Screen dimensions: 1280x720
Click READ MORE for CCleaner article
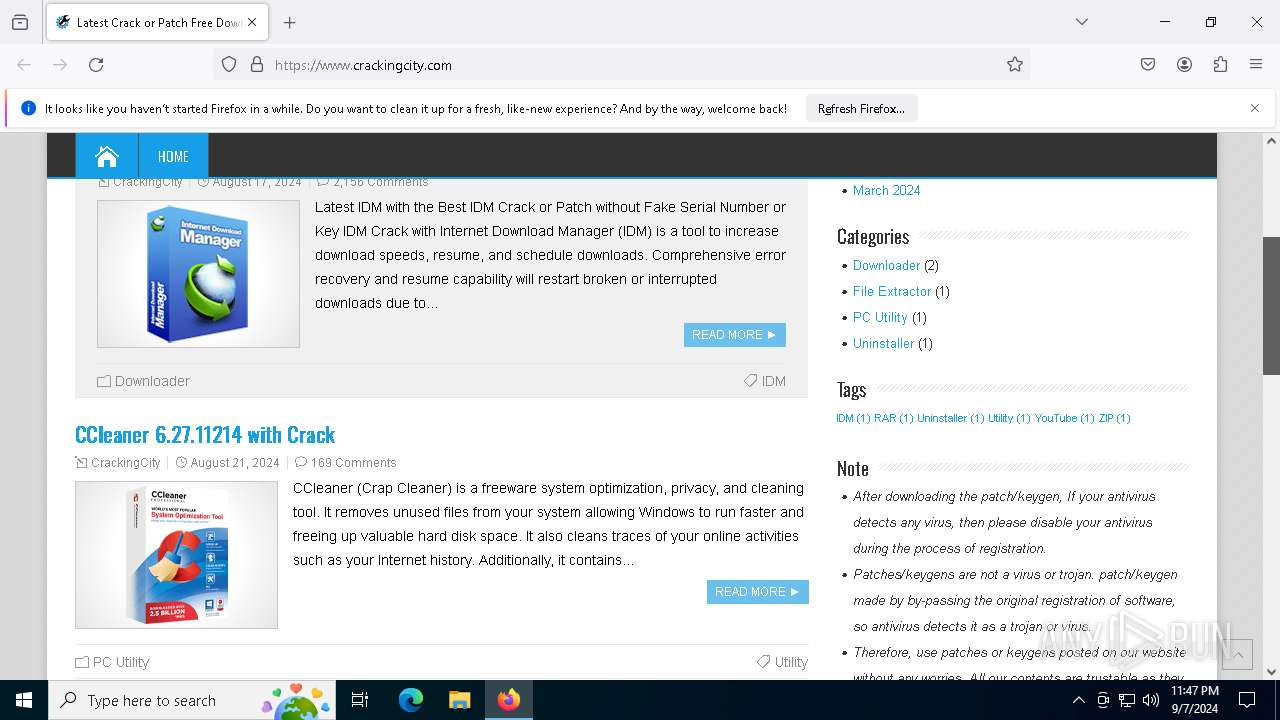pyautogui.click(x=758, y=592)
